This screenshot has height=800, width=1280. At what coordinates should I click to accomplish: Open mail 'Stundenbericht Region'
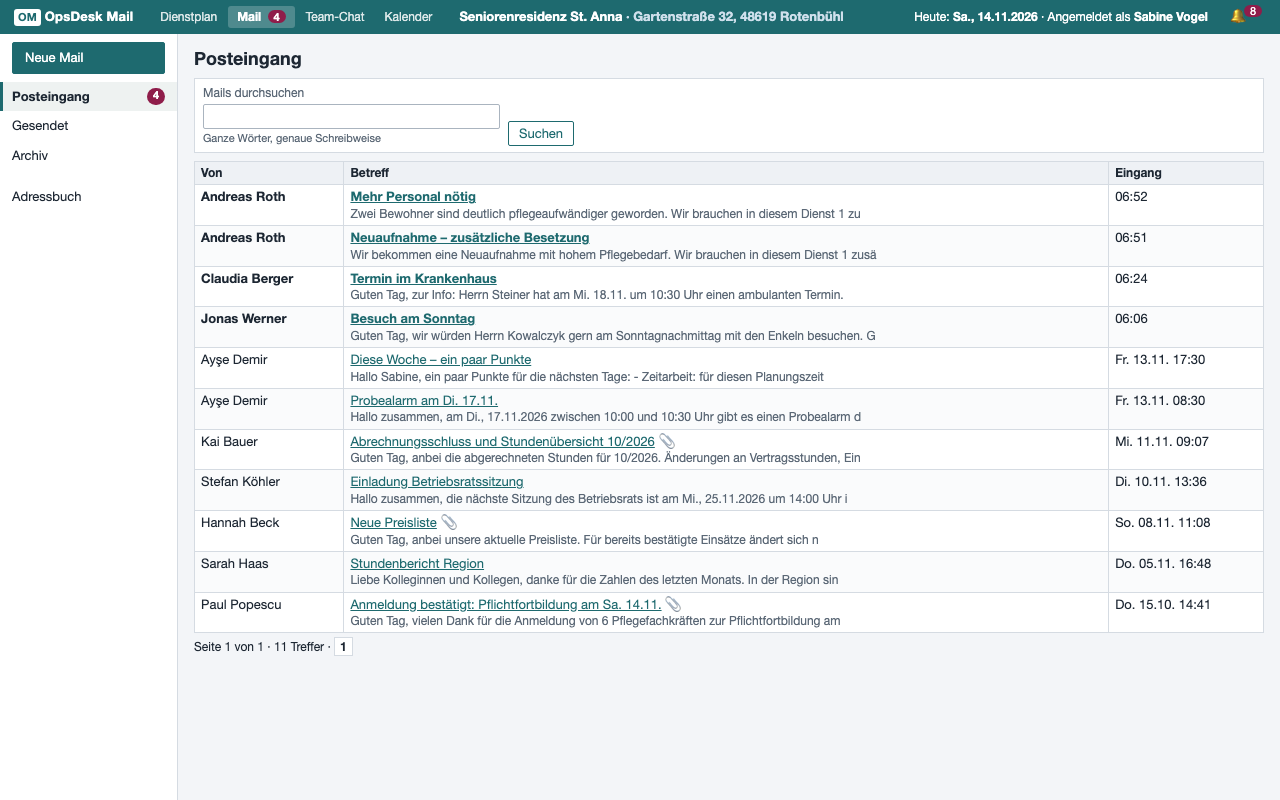tap(417, 564)
